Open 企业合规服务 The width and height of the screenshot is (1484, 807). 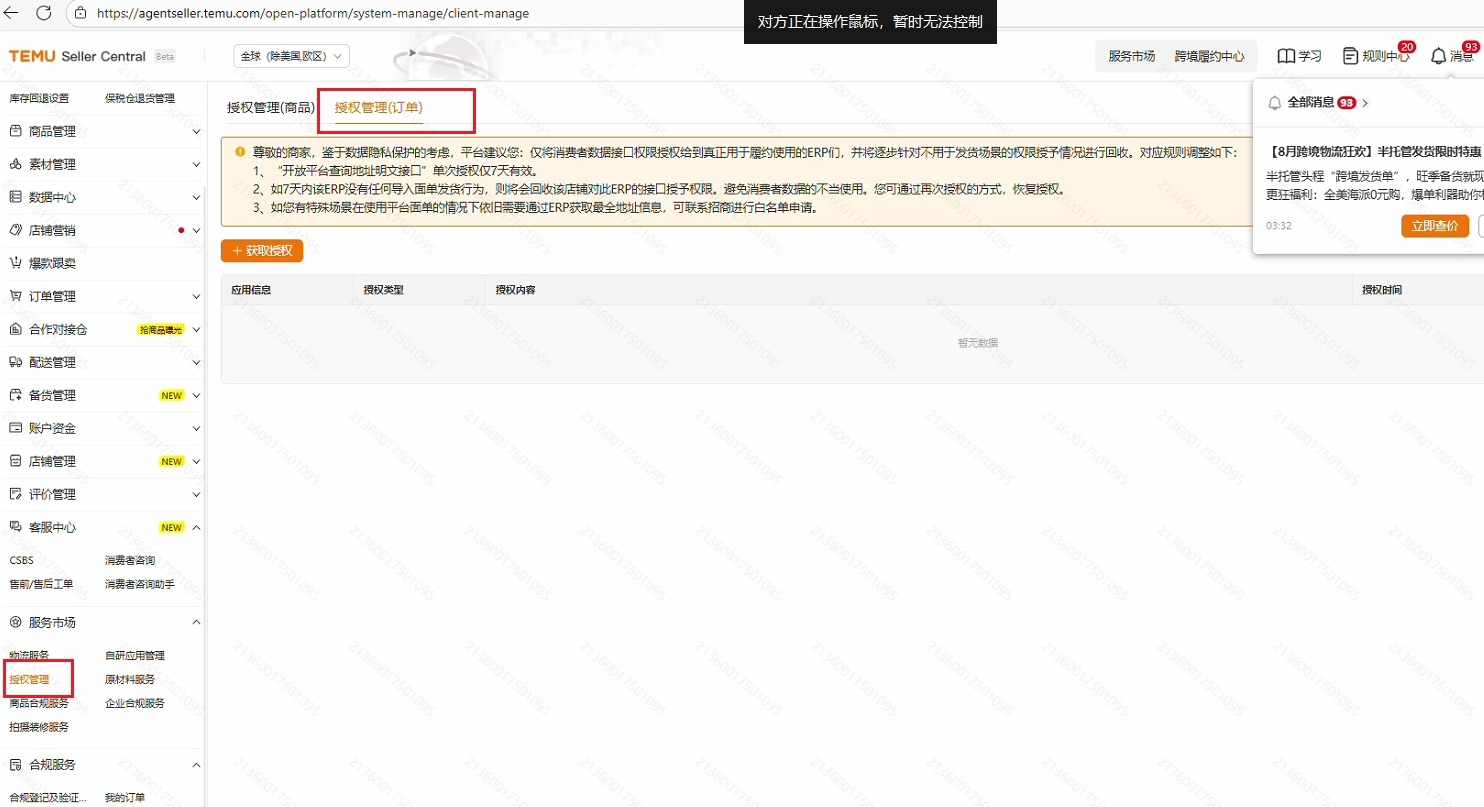pos(135,703)
